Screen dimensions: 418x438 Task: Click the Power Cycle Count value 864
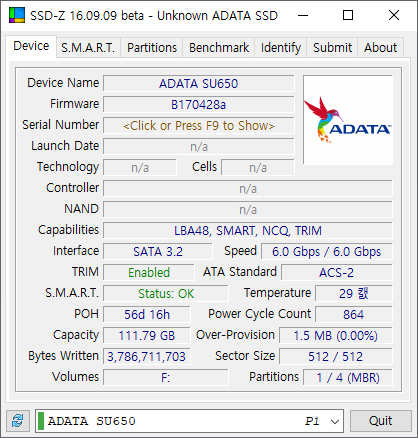point(354,315)
